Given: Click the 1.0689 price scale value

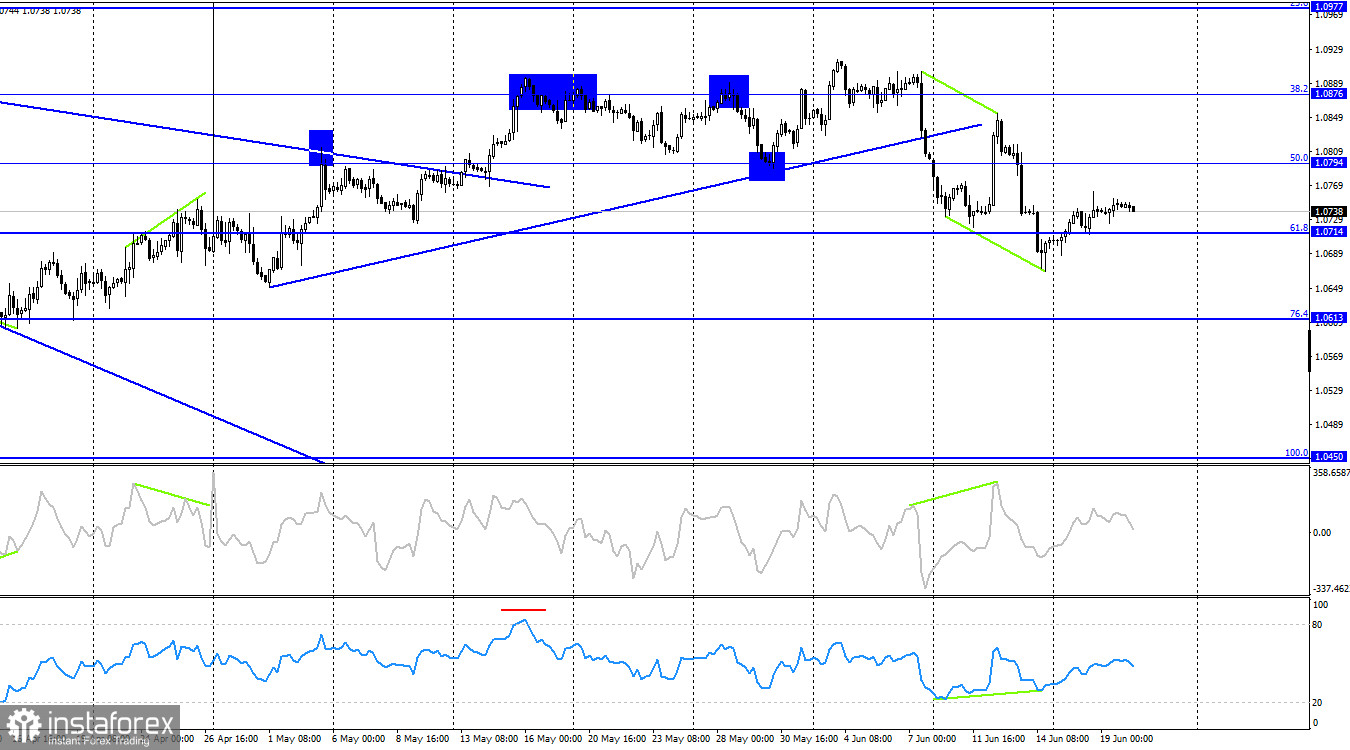Looking at the screenshot, I should pyautogui.click(x=1331, y=254).
